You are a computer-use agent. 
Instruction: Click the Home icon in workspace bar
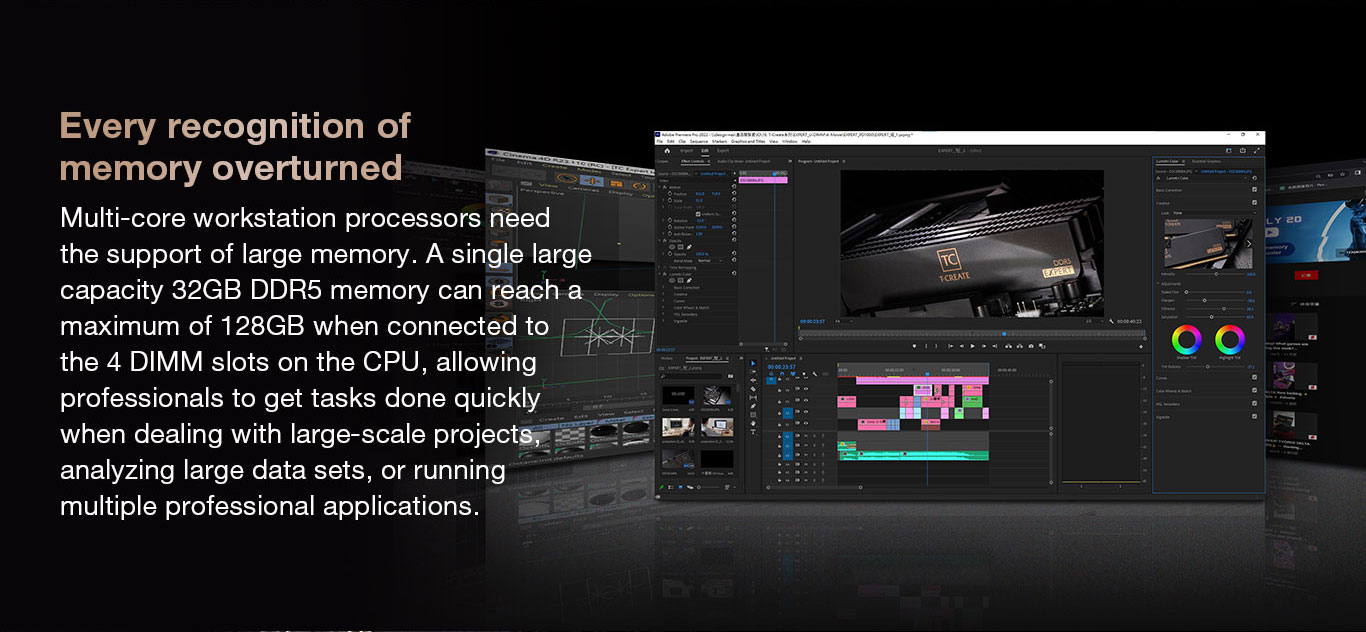667,151
